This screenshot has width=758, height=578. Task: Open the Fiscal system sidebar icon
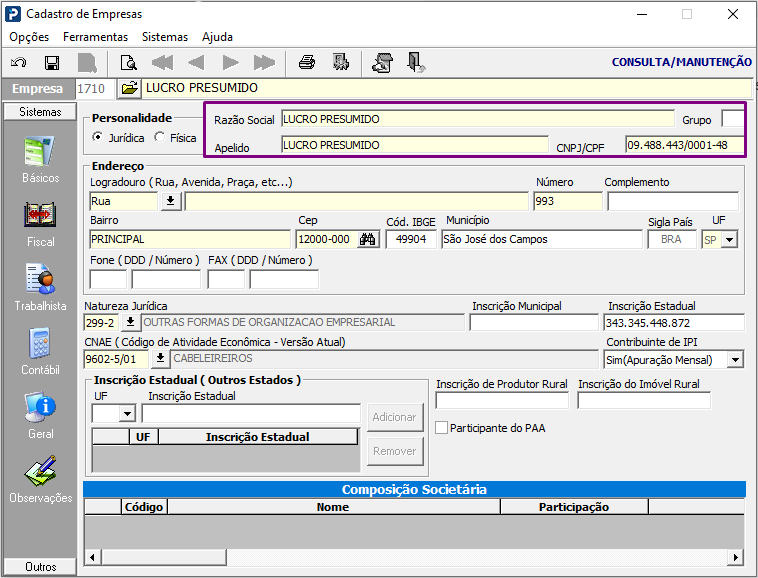pos(41,215)
